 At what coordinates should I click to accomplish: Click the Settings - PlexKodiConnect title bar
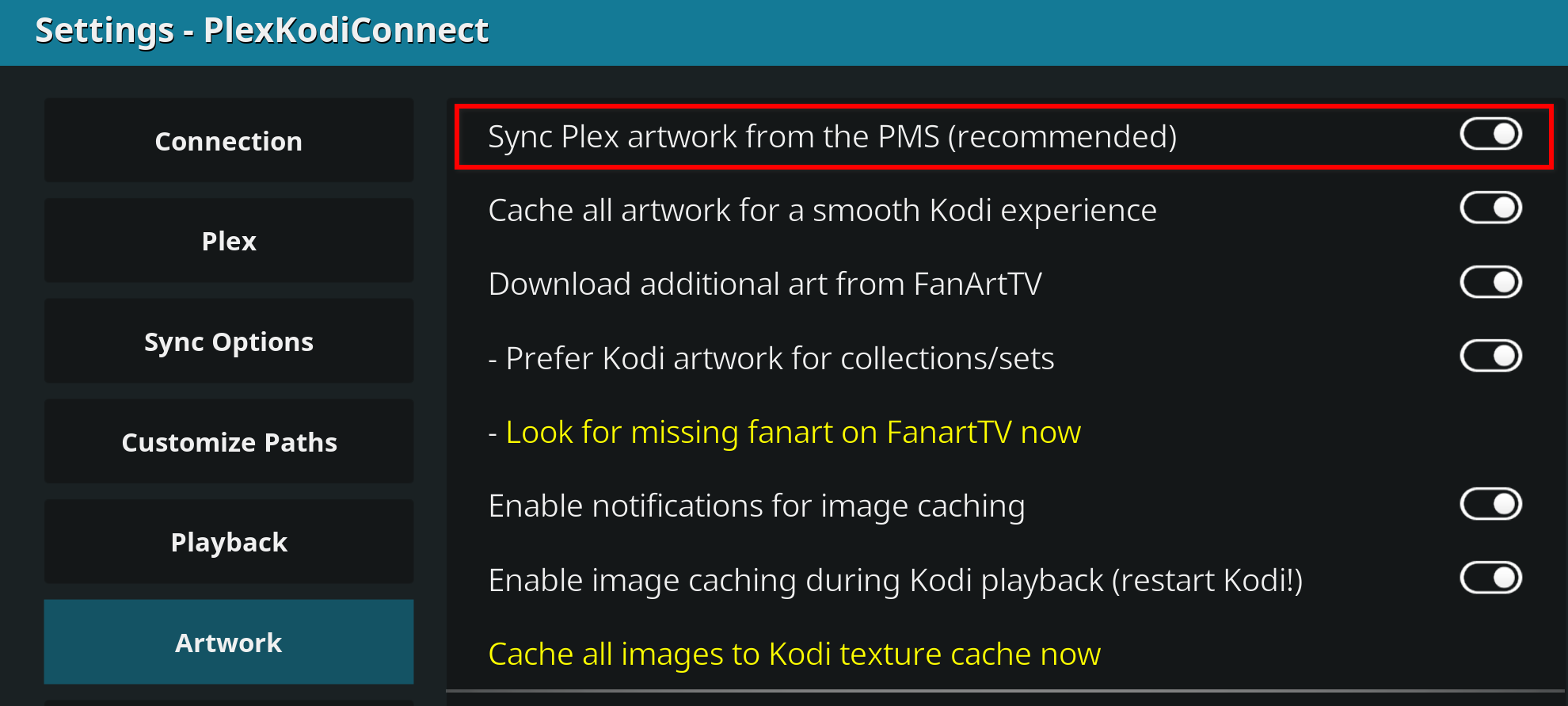click(261, 30)
